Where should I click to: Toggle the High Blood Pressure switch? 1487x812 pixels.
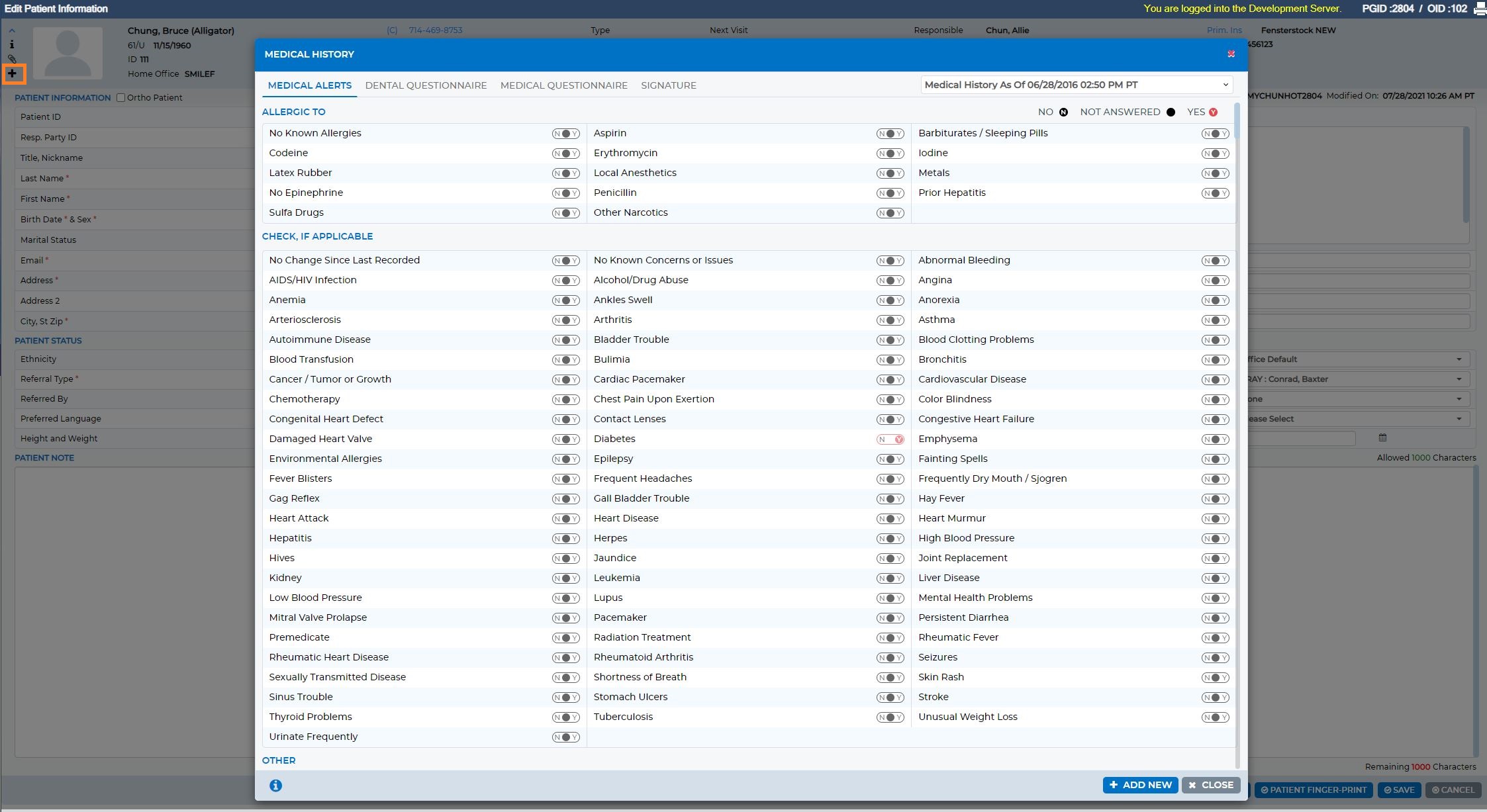pyautogui.click(x=1215, y=539)
